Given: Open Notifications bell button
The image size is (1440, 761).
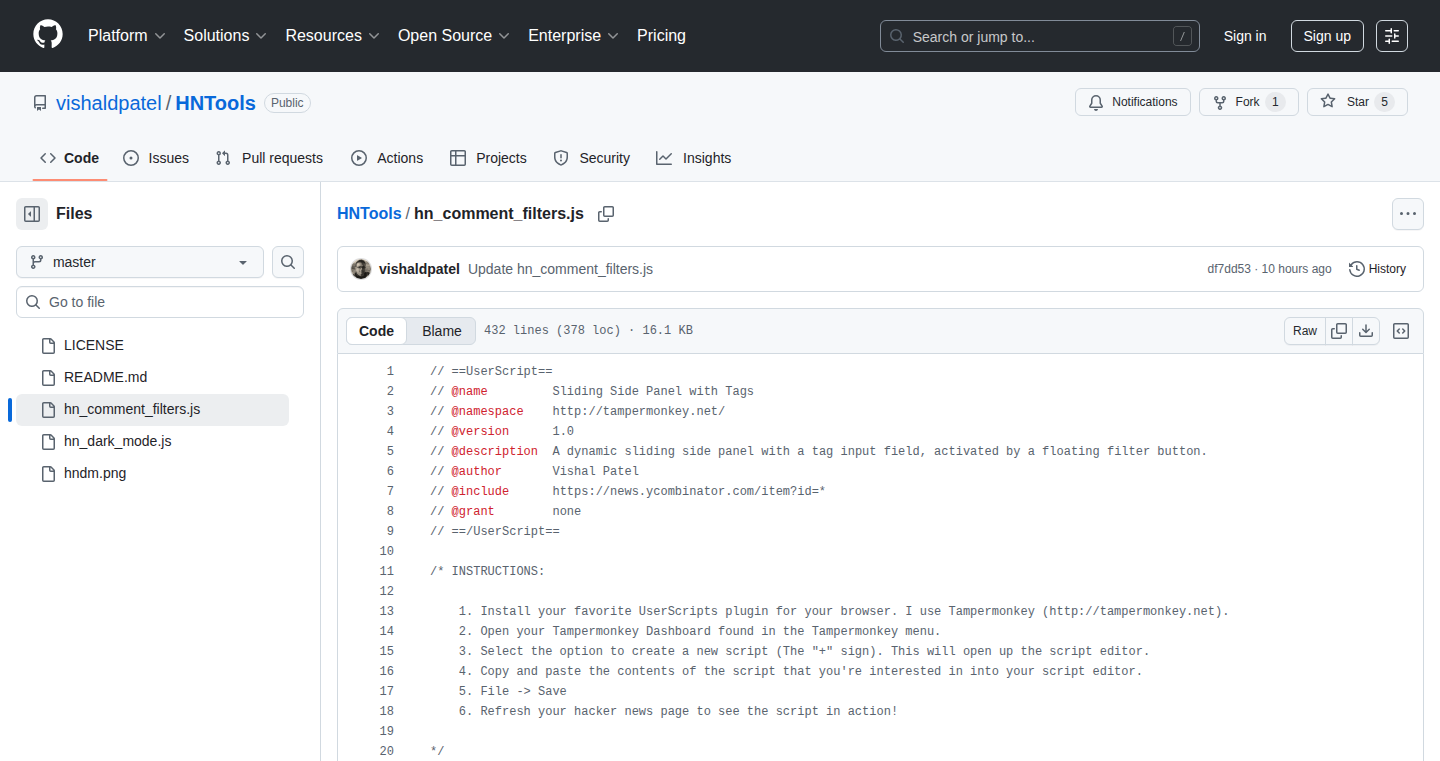Looking at the screenshot, I should click(x=1133, y=102).
